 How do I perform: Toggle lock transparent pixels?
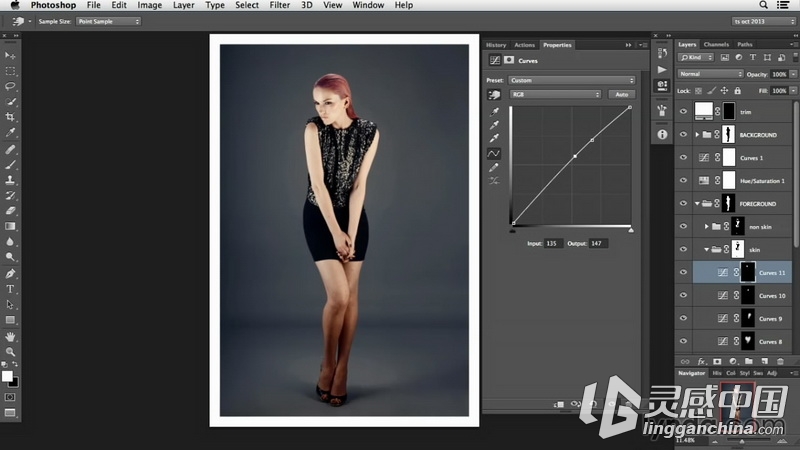coord(698,91)
